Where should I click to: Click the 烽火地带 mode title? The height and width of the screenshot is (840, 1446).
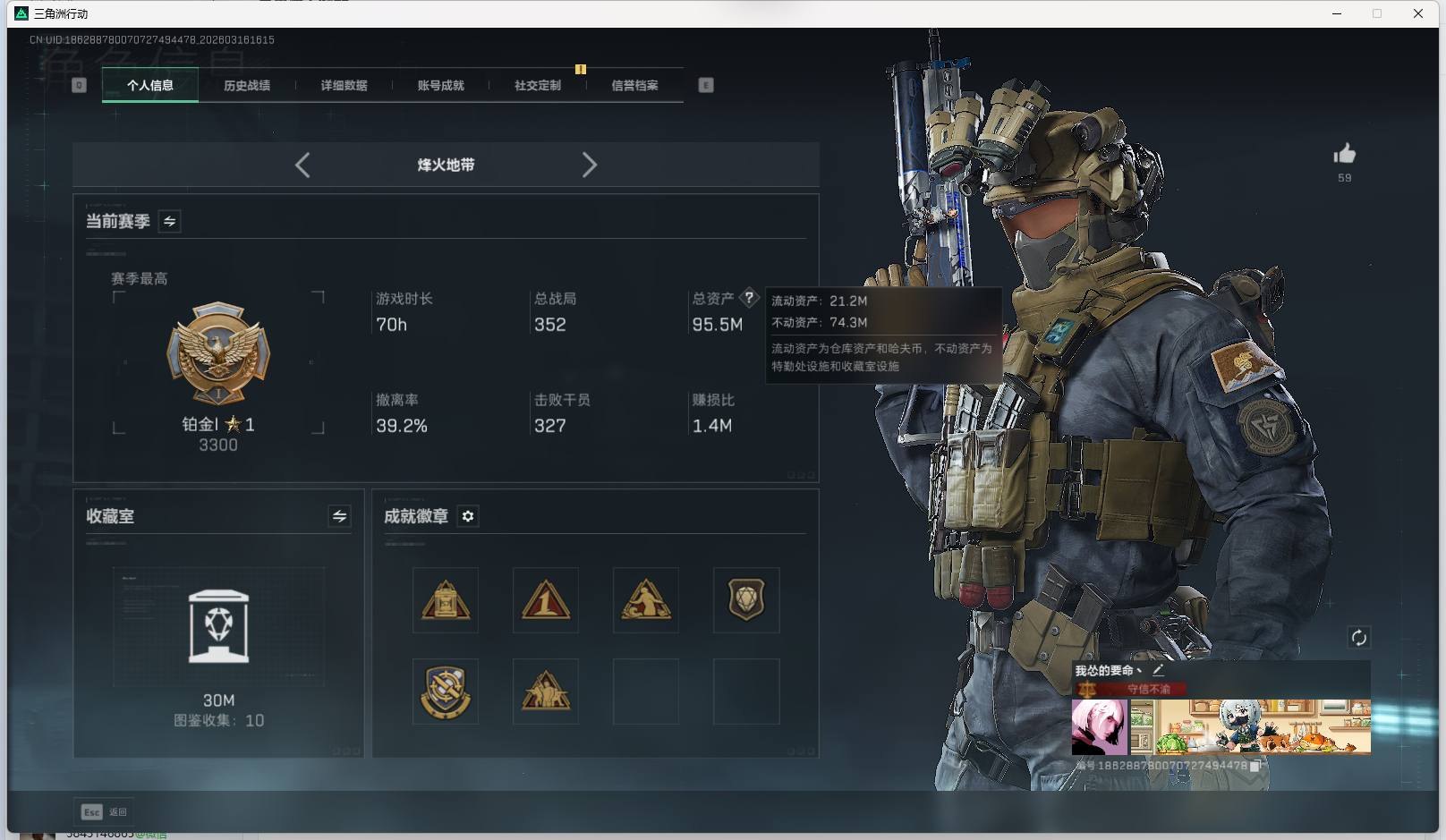point(446,165)
